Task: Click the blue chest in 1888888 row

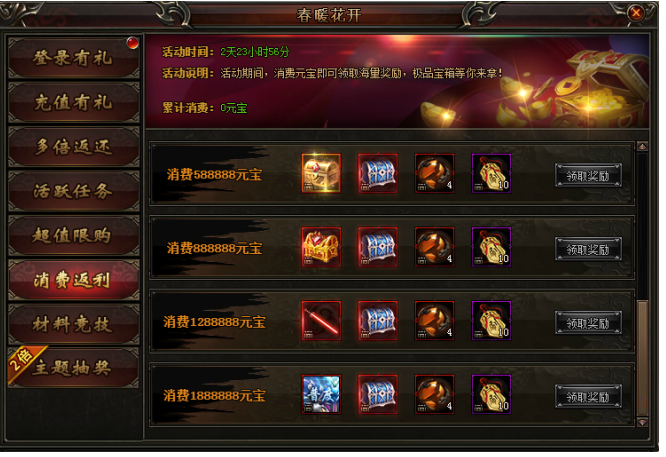Action: tap(378, 394)
